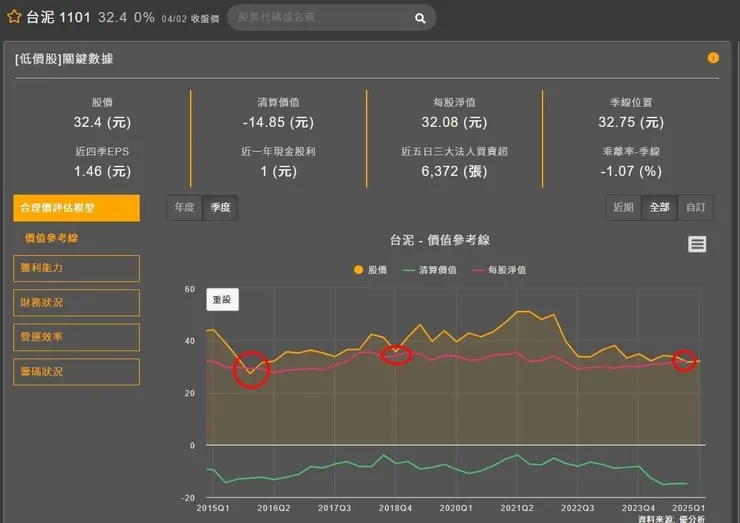This screenshot has height=523, width=740.
Task: Click the 2015Q1 x-axis label
Action: click(213, 508)
